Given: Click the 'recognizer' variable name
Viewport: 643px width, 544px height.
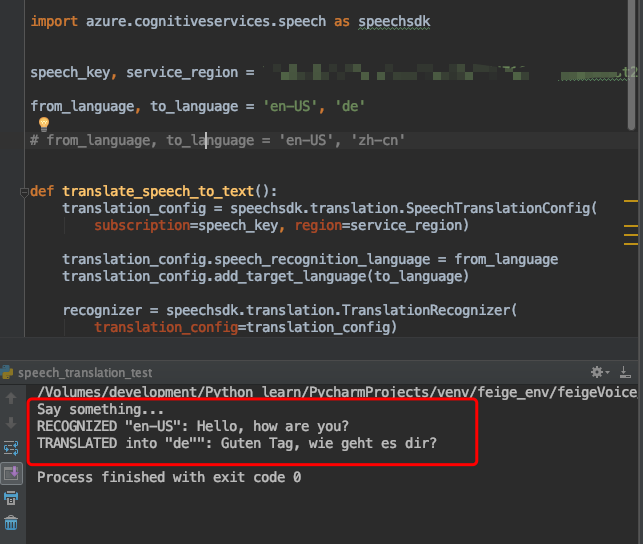Looking at the screenshot, I should click(x=102, y=310).
